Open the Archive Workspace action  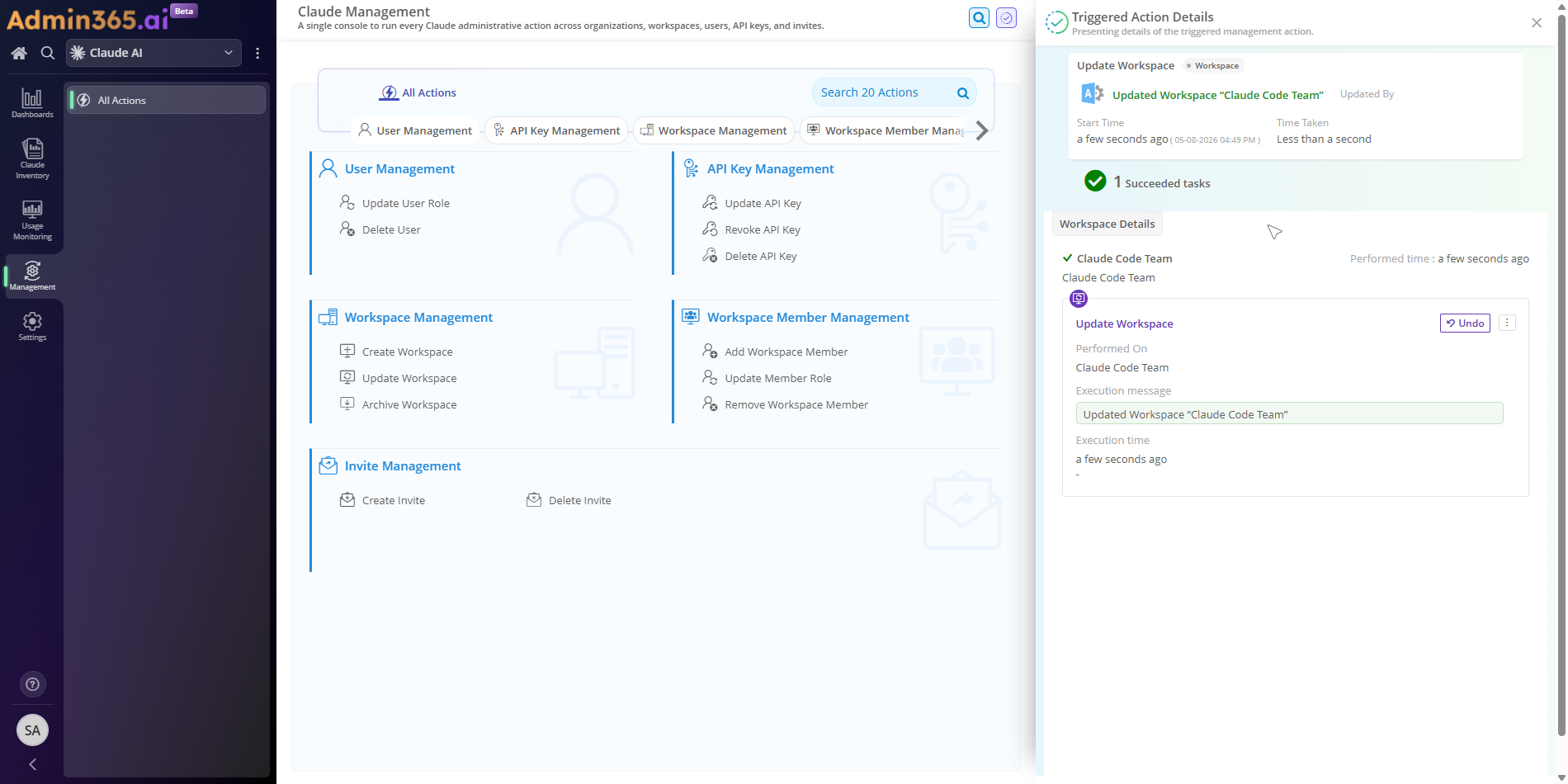pos(399,404)
